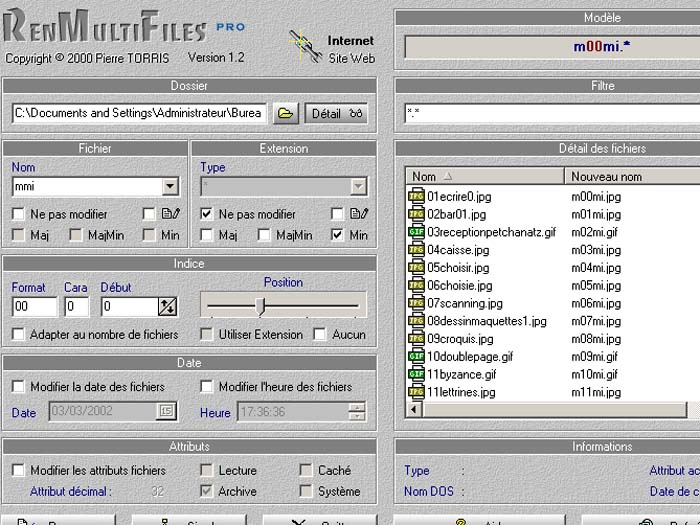Uncheck Ne pas modifier in Extension panel

point(206,214)
